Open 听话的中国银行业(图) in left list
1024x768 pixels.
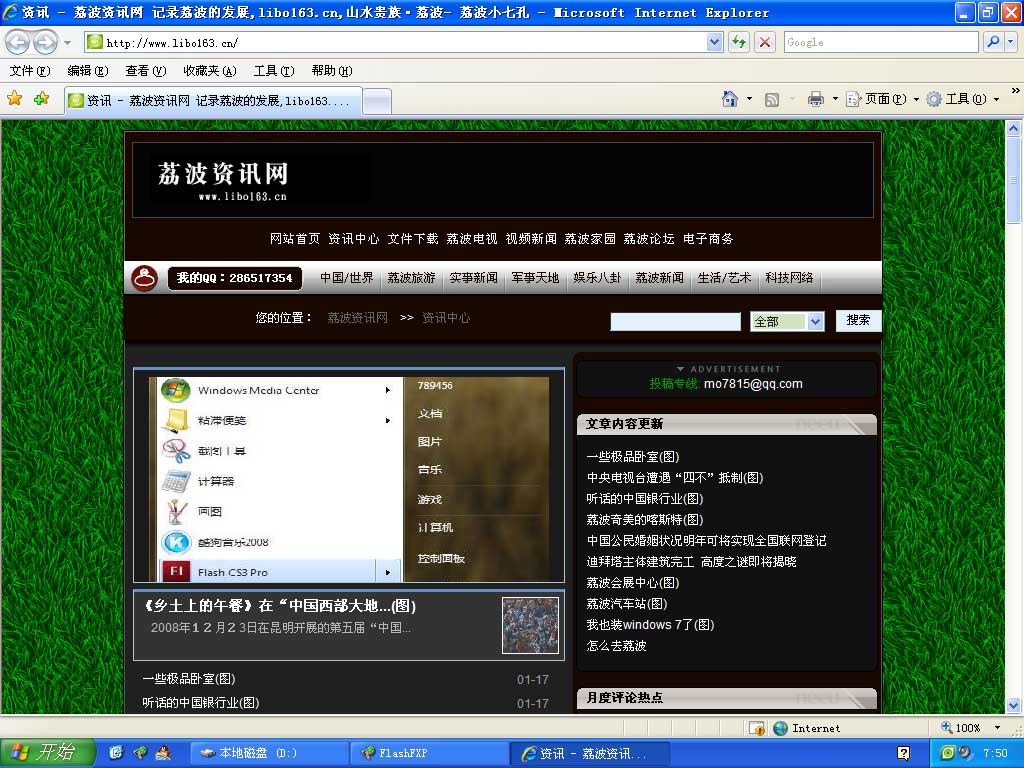click(x=200, y=703)
